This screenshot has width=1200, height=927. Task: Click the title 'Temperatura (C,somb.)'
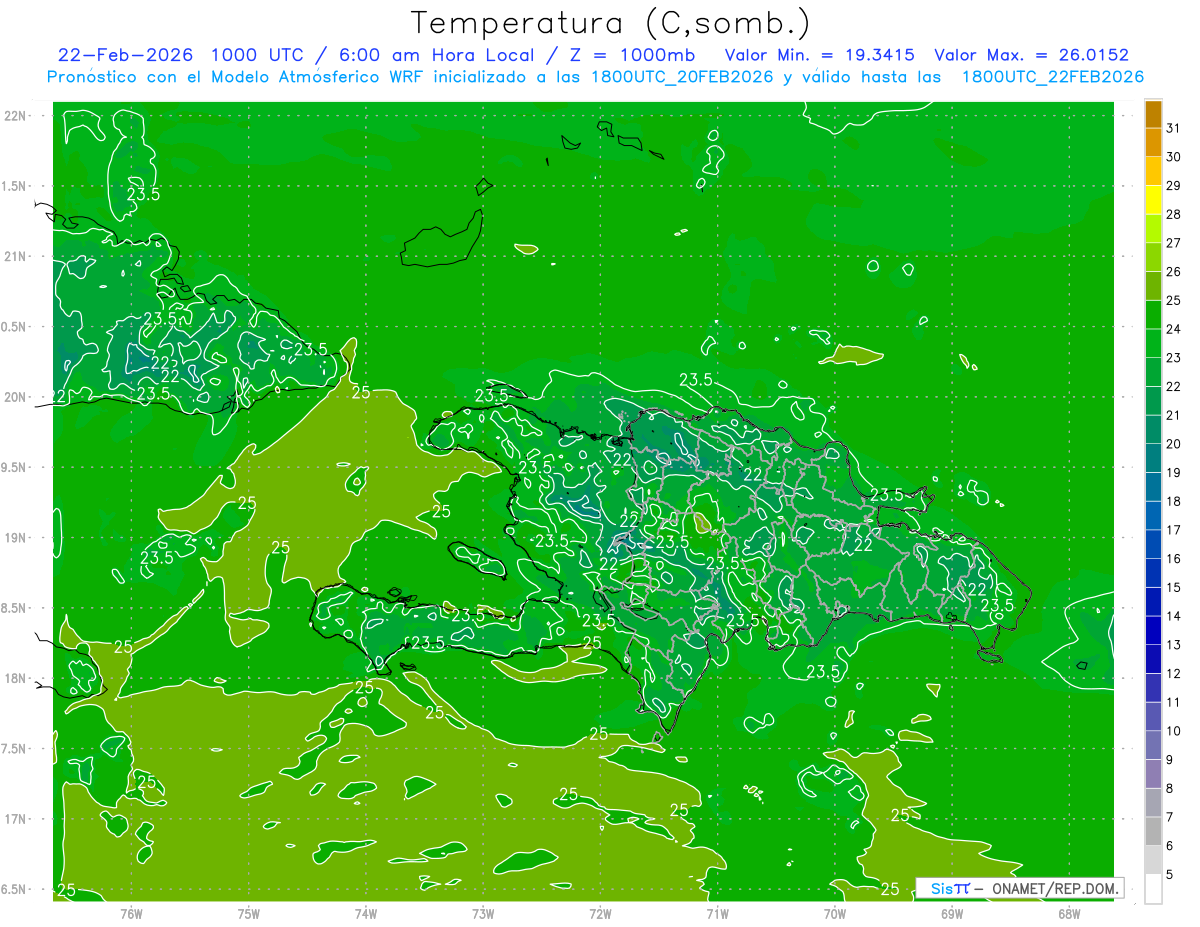click(x=611, y=24)
